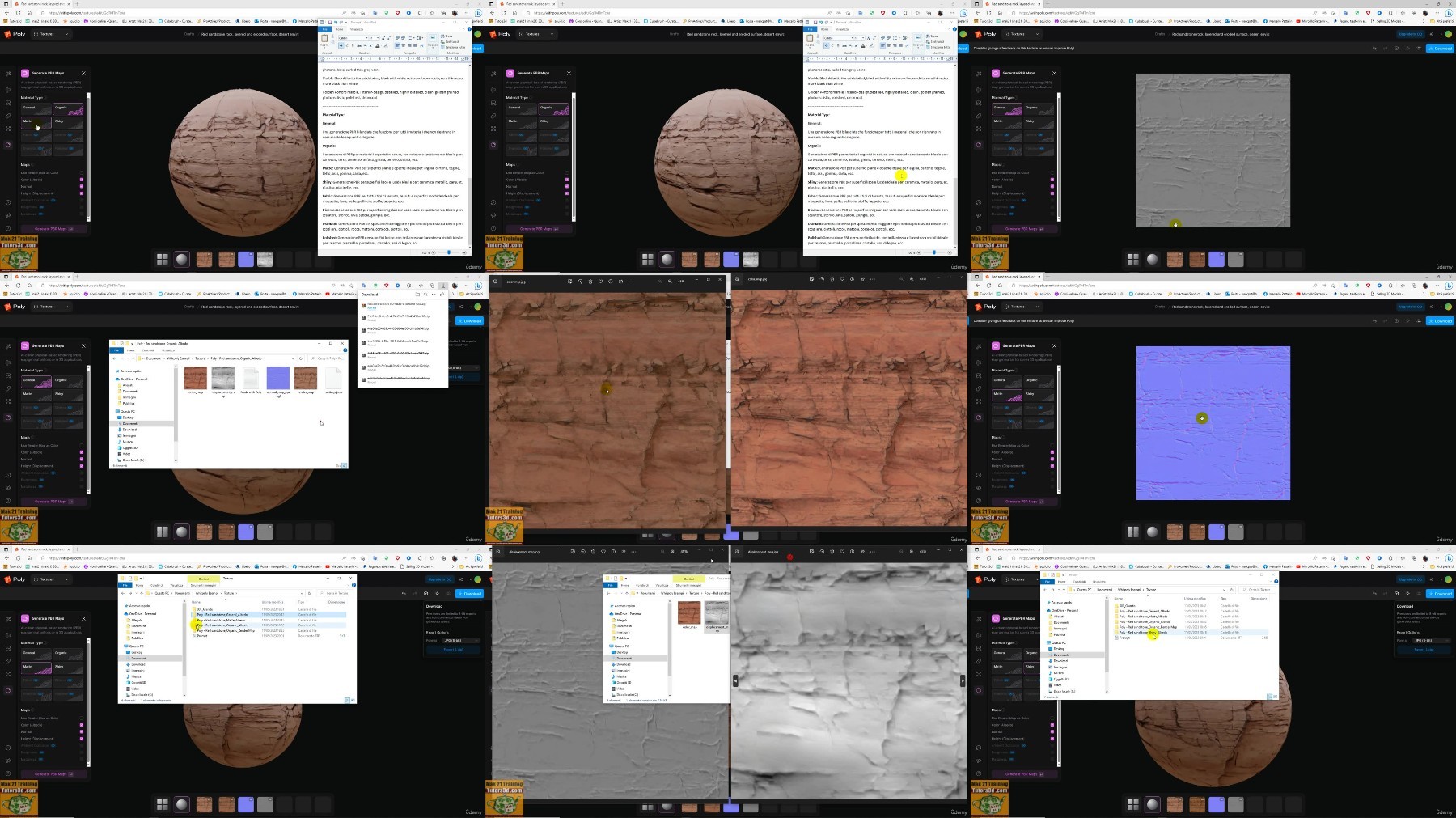
Task: Click refresh icon in Explorer listing Shiny_Albedo folder
Action: [x=1231, y=590]
